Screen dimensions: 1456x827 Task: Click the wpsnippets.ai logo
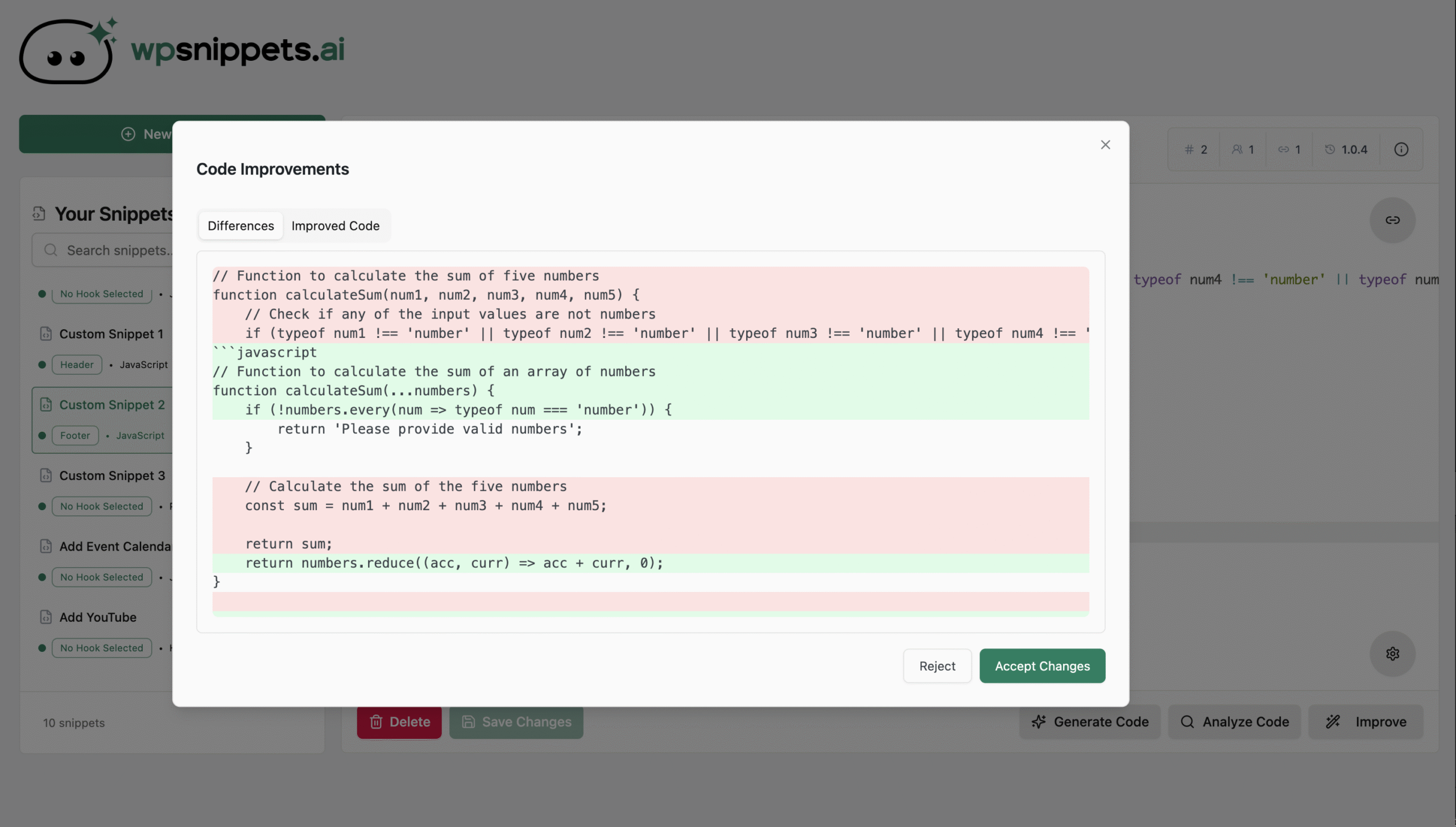click(x=182, y=50)
